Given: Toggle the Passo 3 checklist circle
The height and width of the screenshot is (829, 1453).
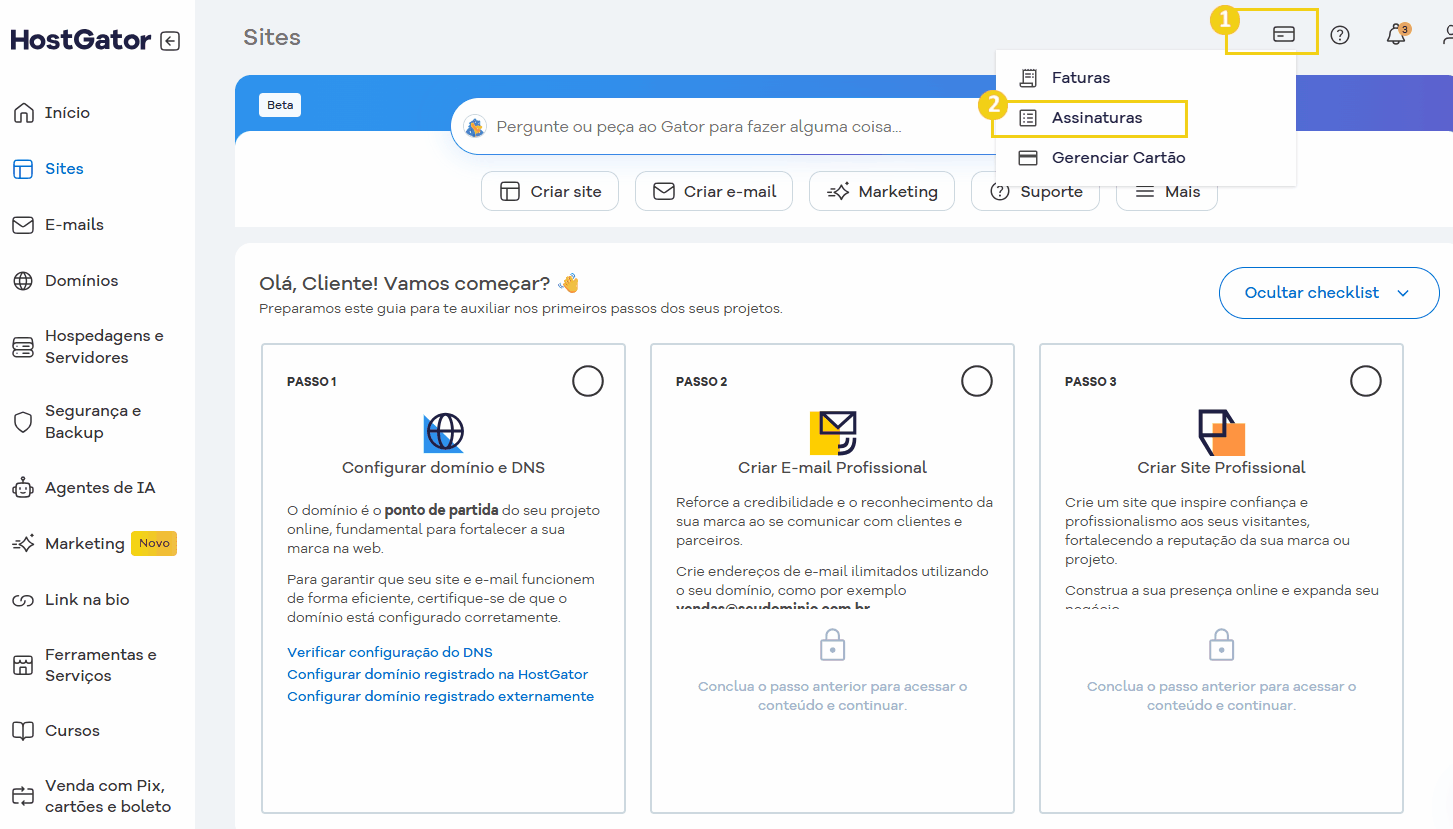Looking at the screenshot, I should [x=1366, y=381].
